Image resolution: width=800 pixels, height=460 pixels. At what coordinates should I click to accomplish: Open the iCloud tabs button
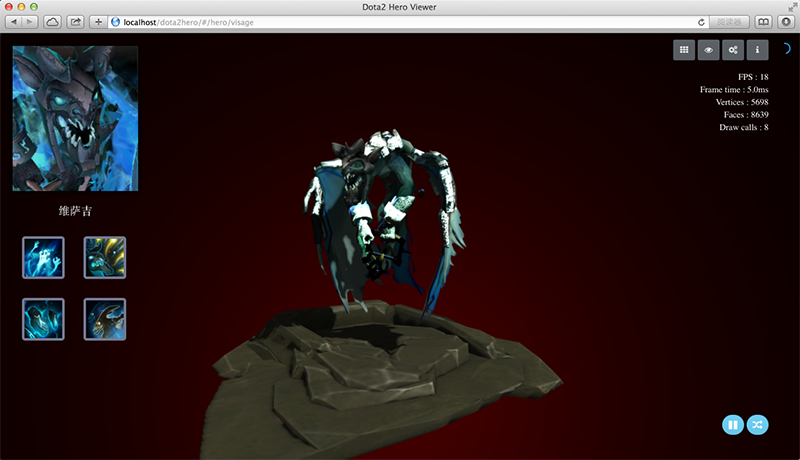52,21
